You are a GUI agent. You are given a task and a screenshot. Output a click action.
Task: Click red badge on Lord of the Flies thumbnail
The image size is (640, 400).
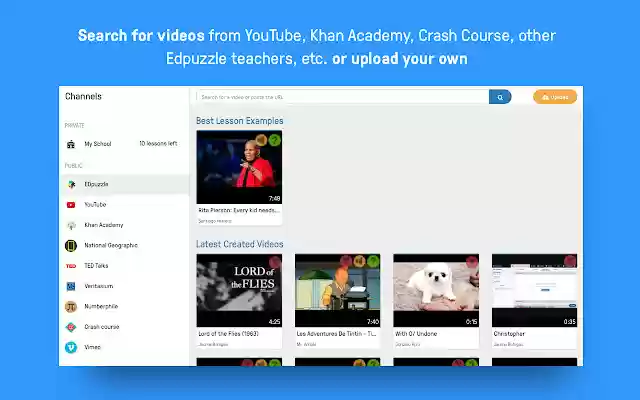[275, 262]
